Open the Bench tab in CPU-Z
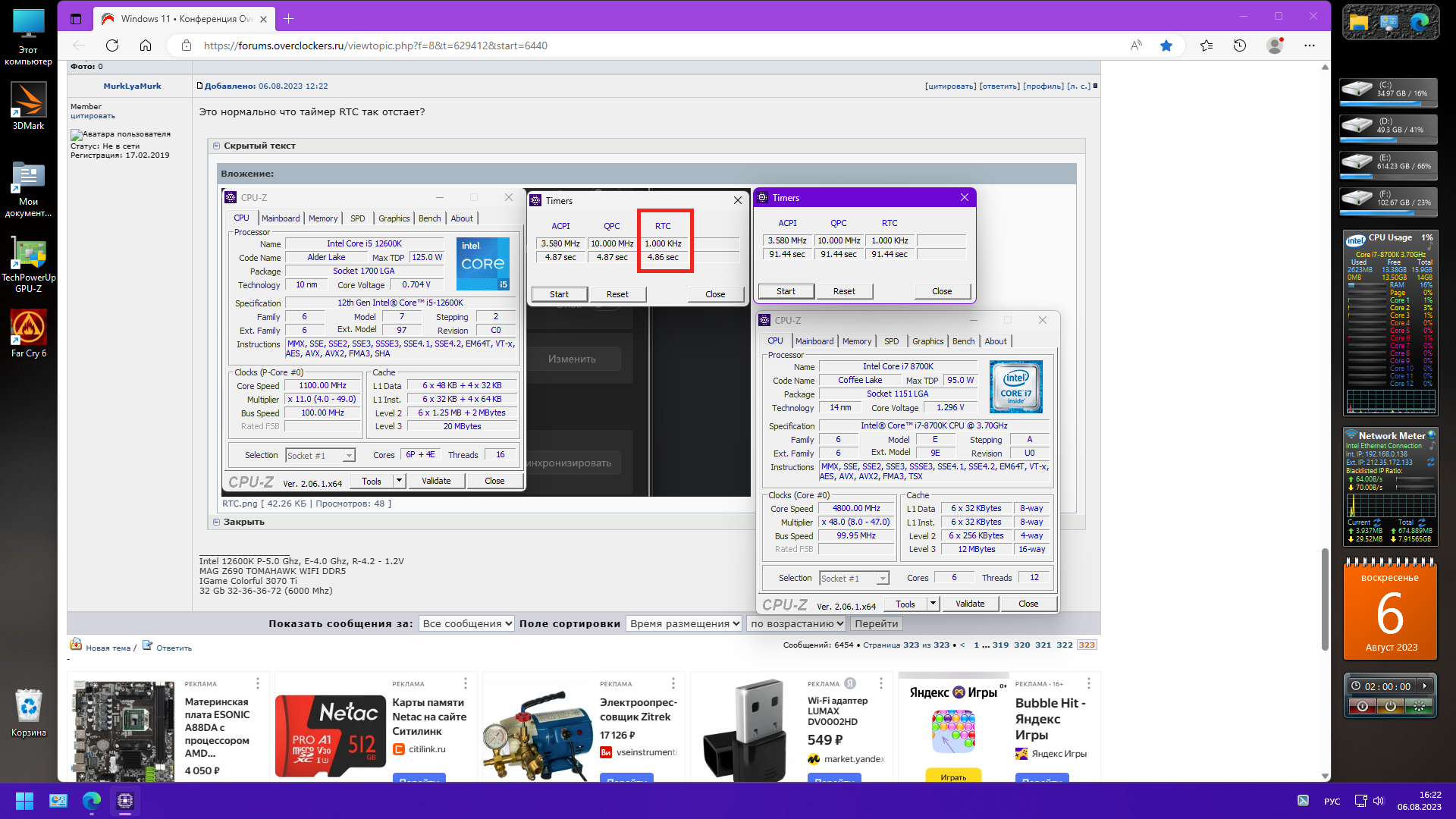The height and width of the screenshot is (819, 1456). click(963, 341)
